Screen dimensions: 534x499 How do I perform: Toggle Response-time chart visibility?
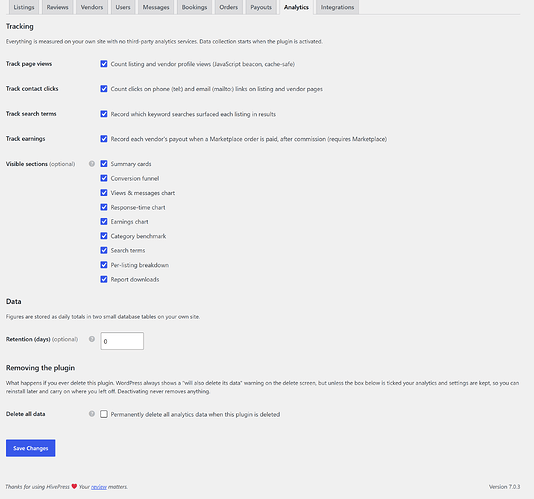[x=104, y=207]
